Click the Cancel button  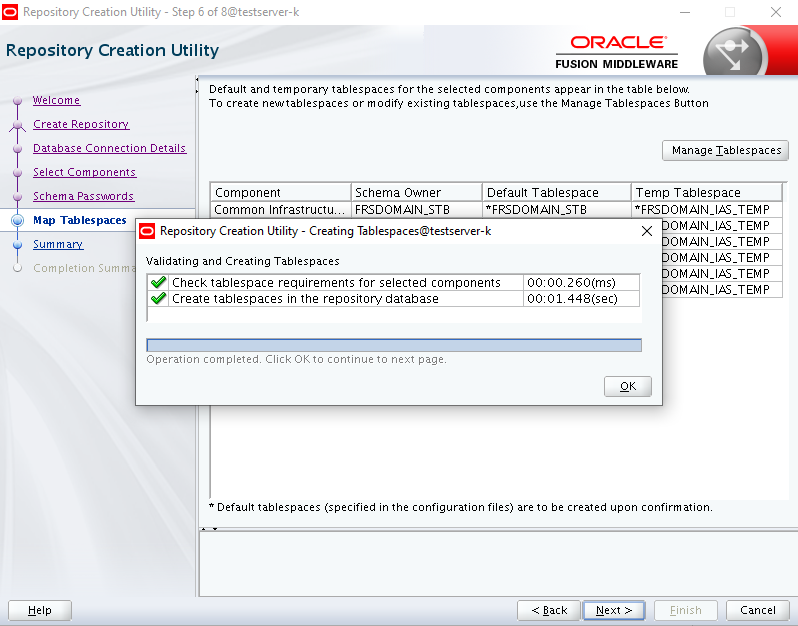[x=757, y=610]
